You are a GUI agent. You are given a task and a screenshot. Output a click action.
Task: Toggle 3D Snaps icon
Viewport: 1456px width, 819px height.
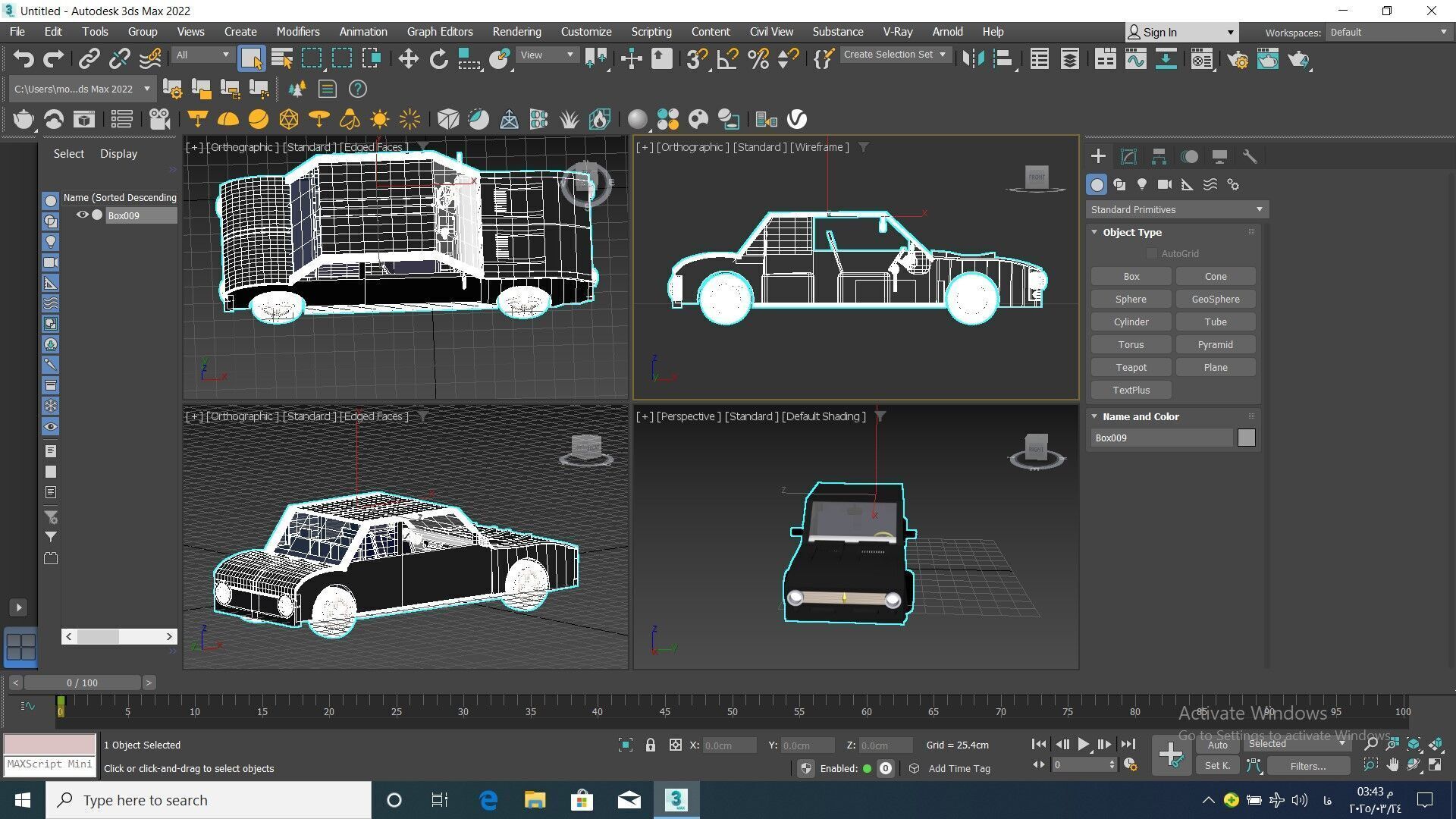coord(696,59)
